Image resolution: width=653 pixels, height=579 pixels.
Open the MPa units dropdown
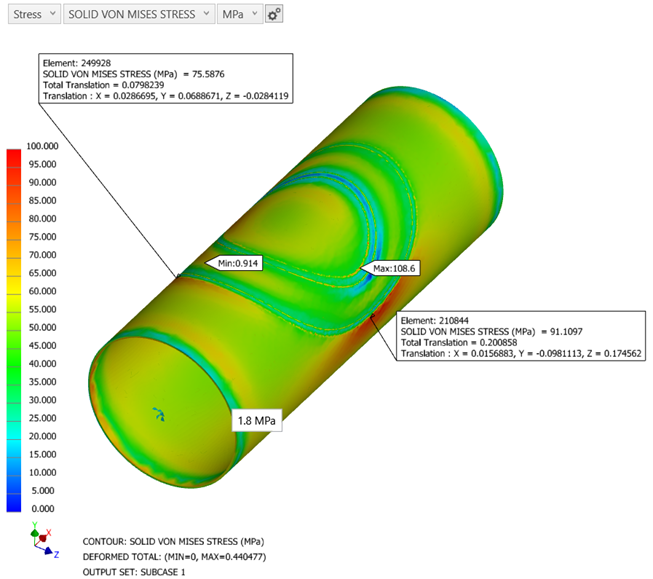tap(241, 14)
